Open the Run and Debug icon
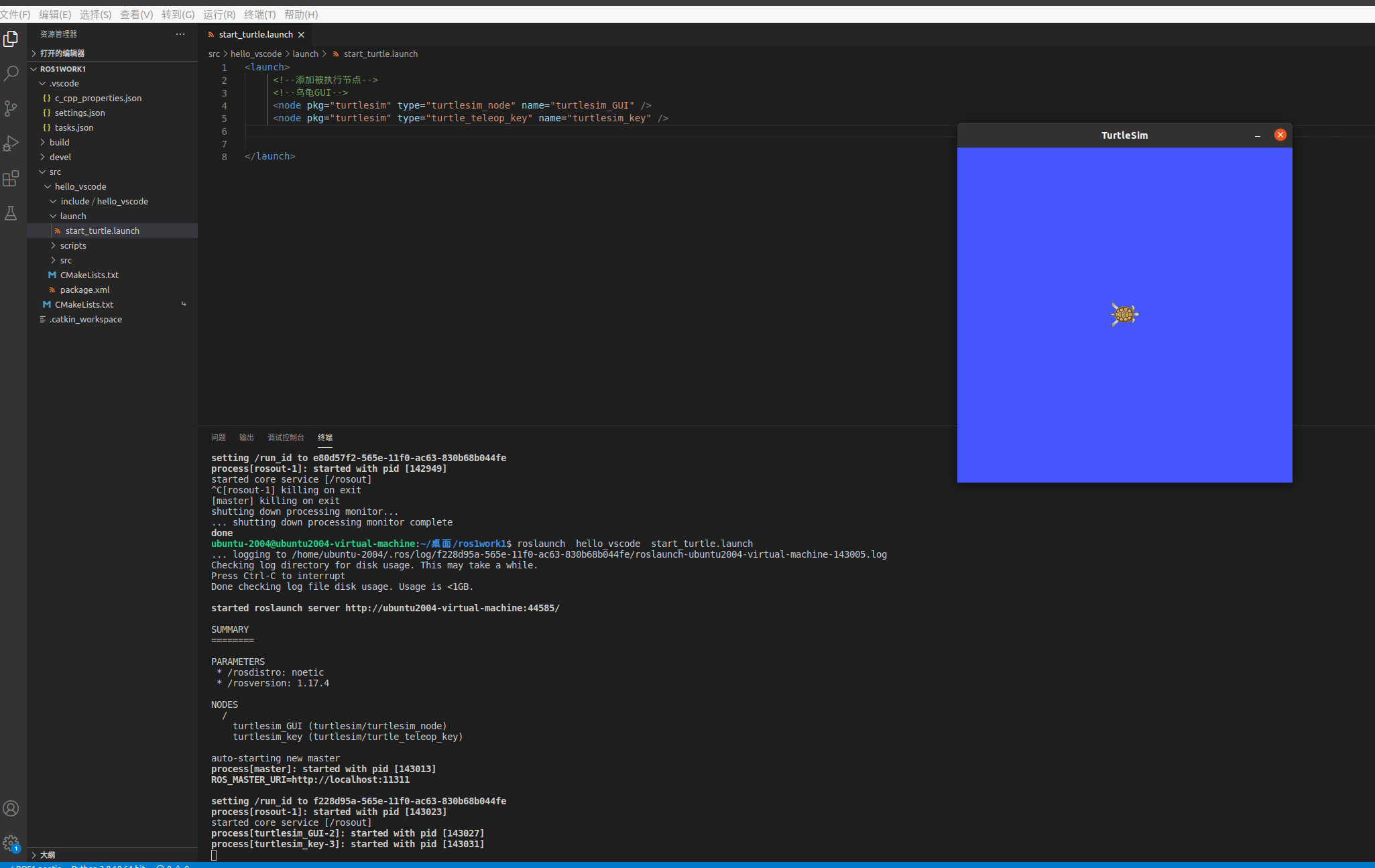 (11, 143)
